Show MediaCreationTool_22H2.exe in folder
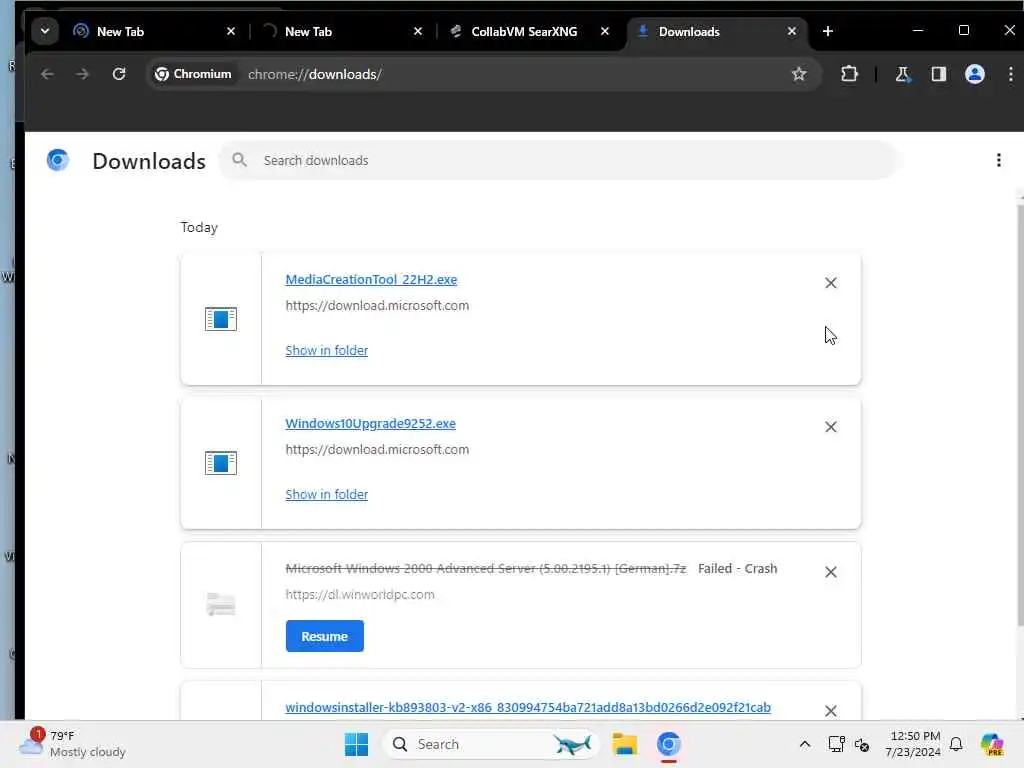This screenshot has width=1024, height=768. (x=327, y=351)
